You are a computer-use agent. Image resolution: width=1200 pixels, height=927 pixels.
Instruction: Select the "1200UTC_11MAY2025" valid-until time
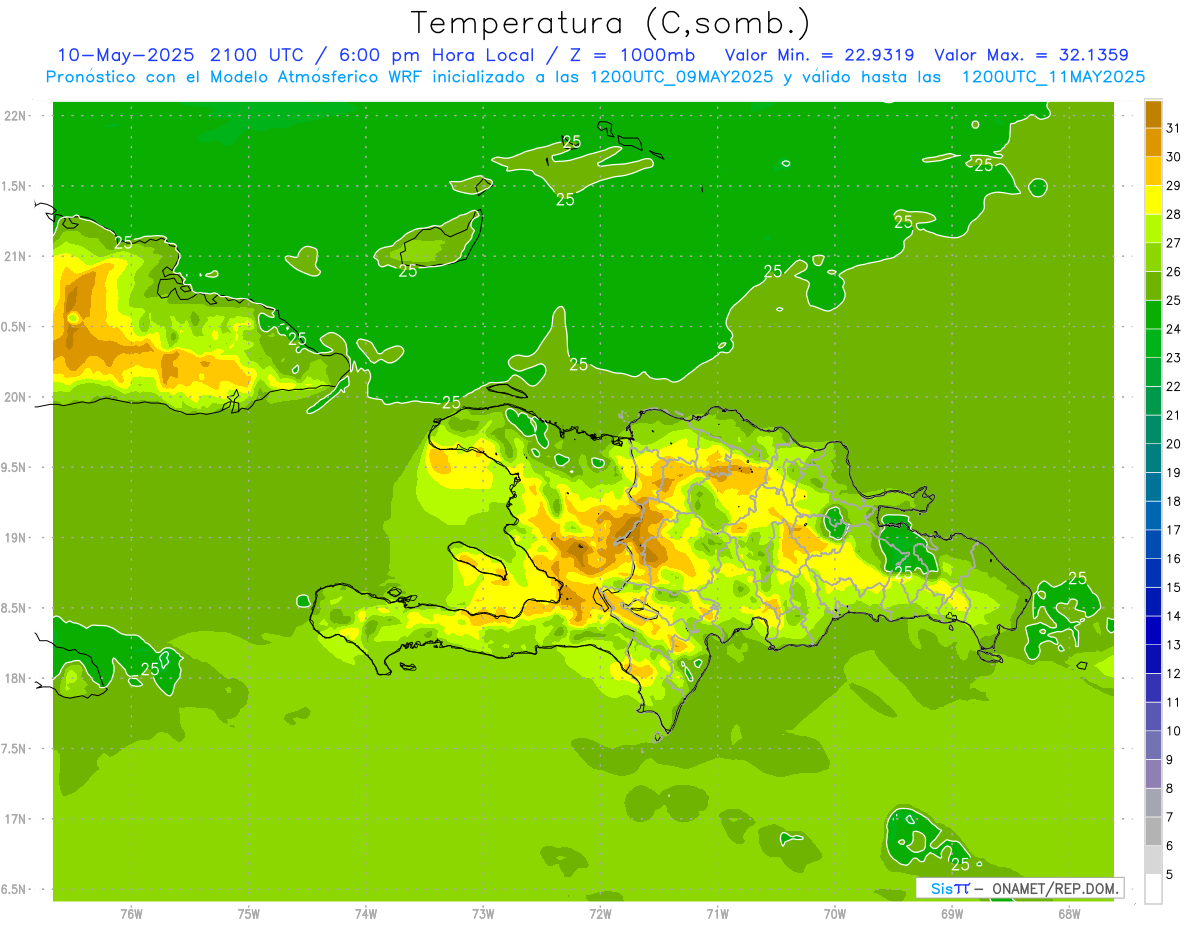pyautogui.click(x=1053, y=76)
